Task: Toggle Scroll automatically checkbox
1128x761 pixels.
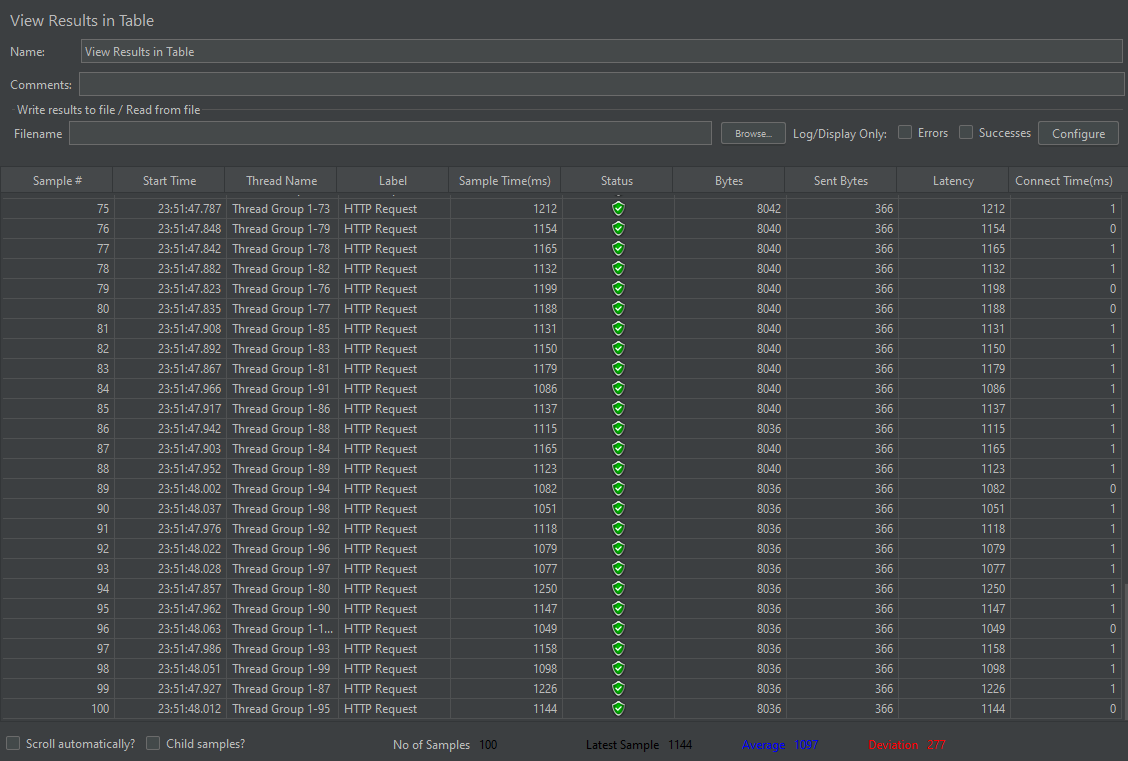Action: 13,743
